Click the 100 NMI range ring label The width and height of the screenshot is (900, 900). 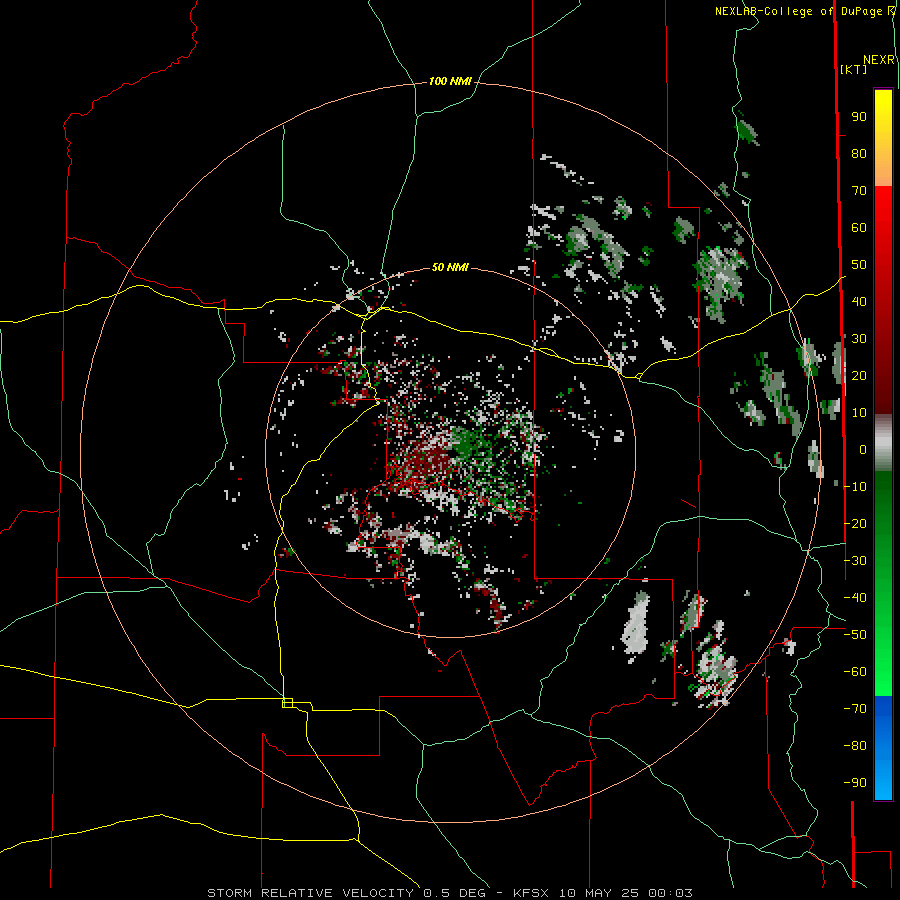tap(450, 81)
